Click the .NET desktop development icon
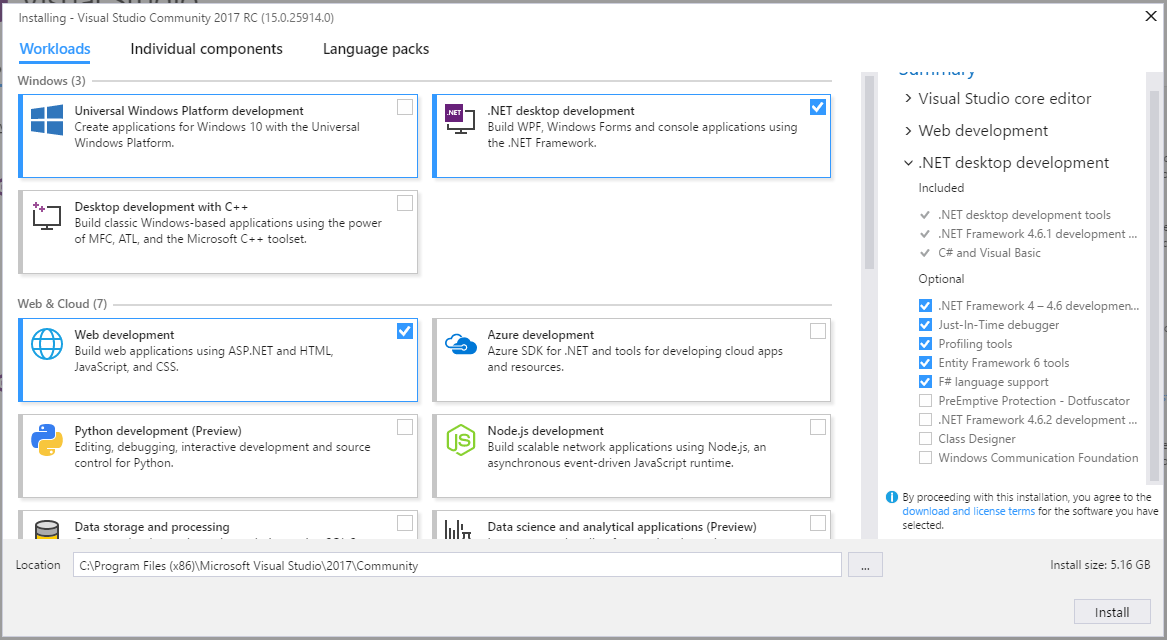This screenshot has width=1167, height=640. pos(456,118)
